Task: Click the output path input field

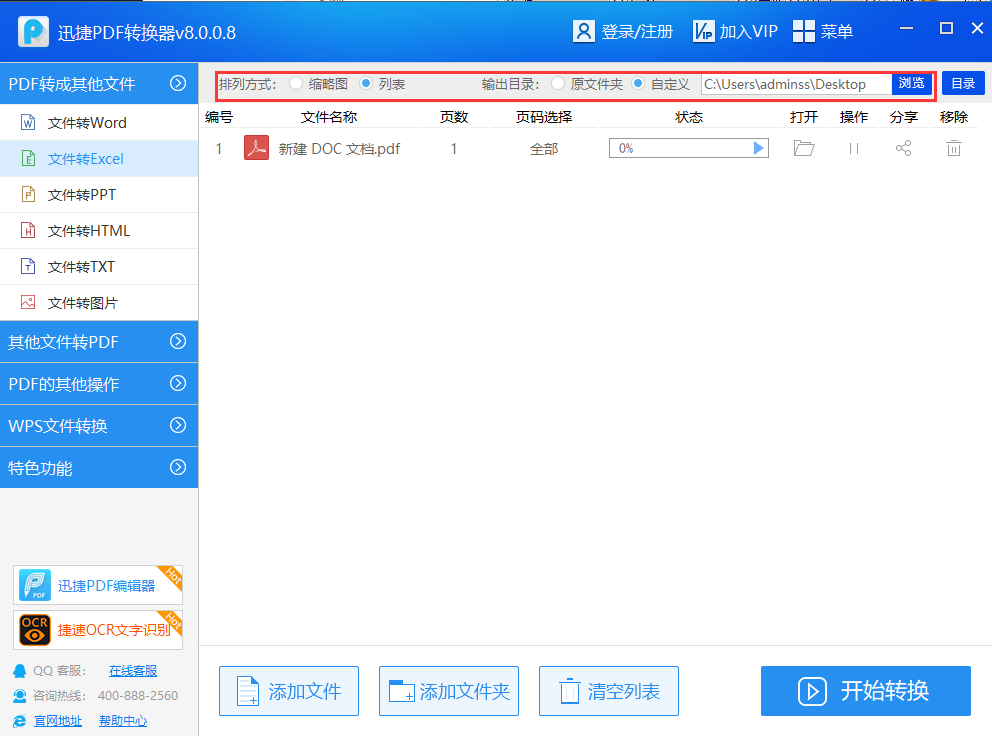Action: [x=795, y=84]
